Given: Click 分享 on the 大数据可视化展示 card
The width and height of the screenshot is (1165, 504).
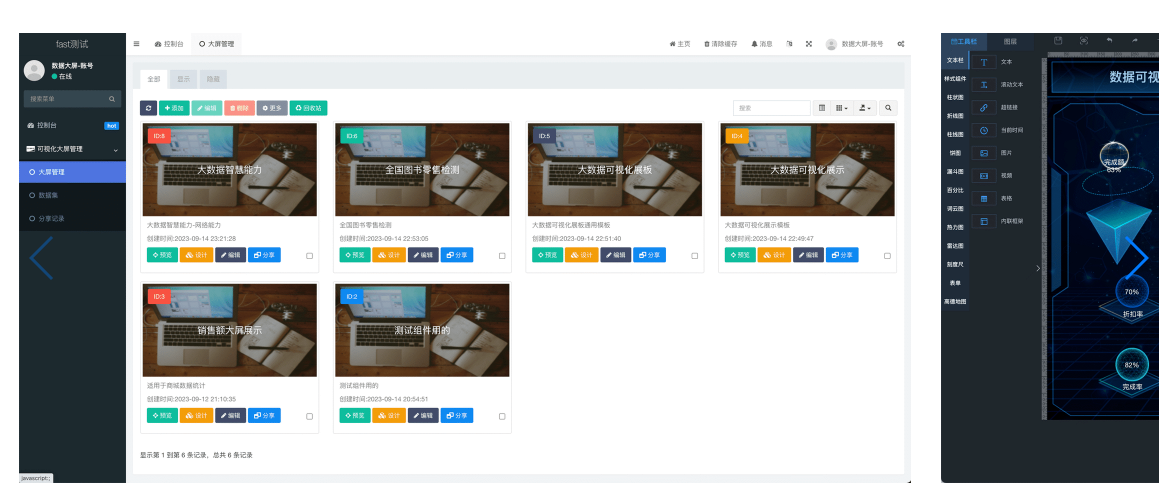Looking at the screenshot, I should point(842,255).
